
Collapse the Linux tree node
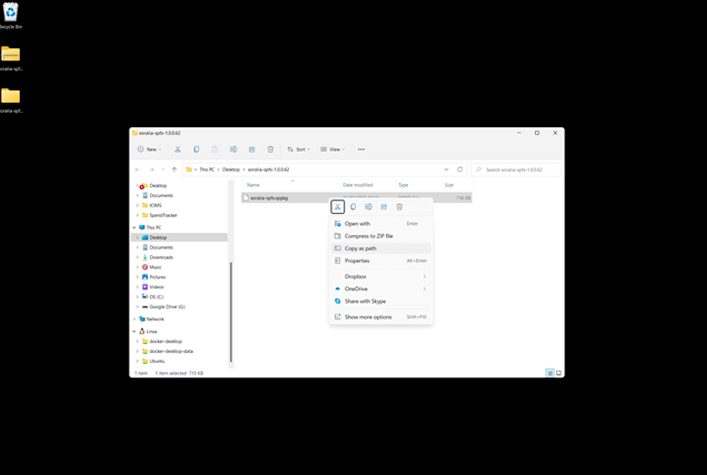coord(134,332)
